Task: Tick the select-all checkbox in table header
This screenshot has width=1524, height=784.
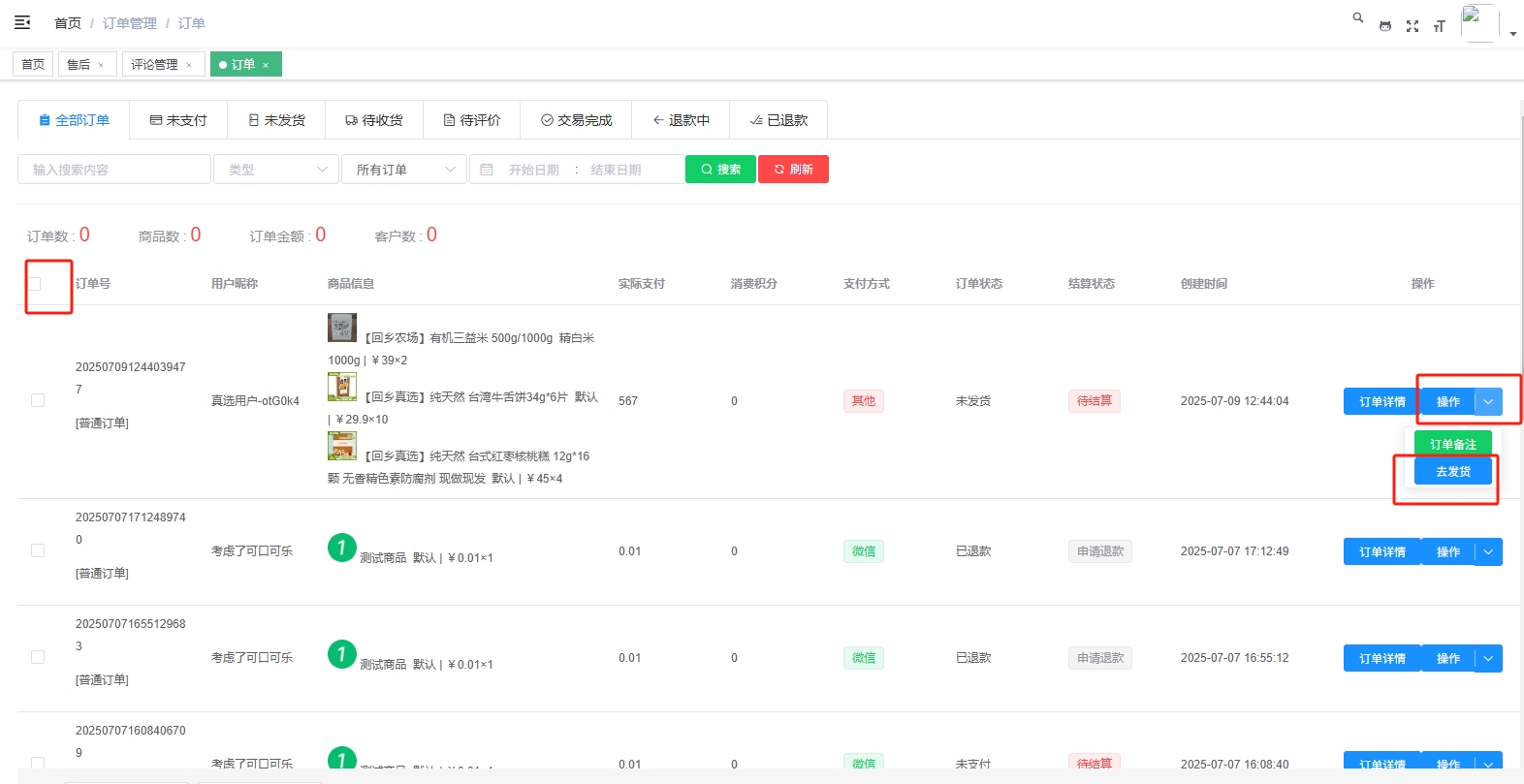Action: coord(35,284)
